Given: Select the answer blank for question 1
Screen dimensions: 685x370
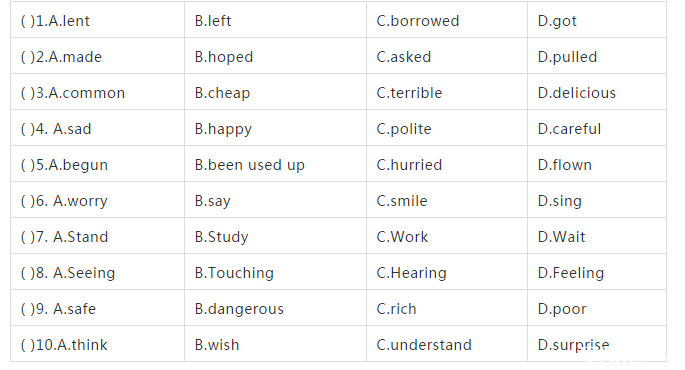Looking at the screenshot, I should (x=28, y=21).
